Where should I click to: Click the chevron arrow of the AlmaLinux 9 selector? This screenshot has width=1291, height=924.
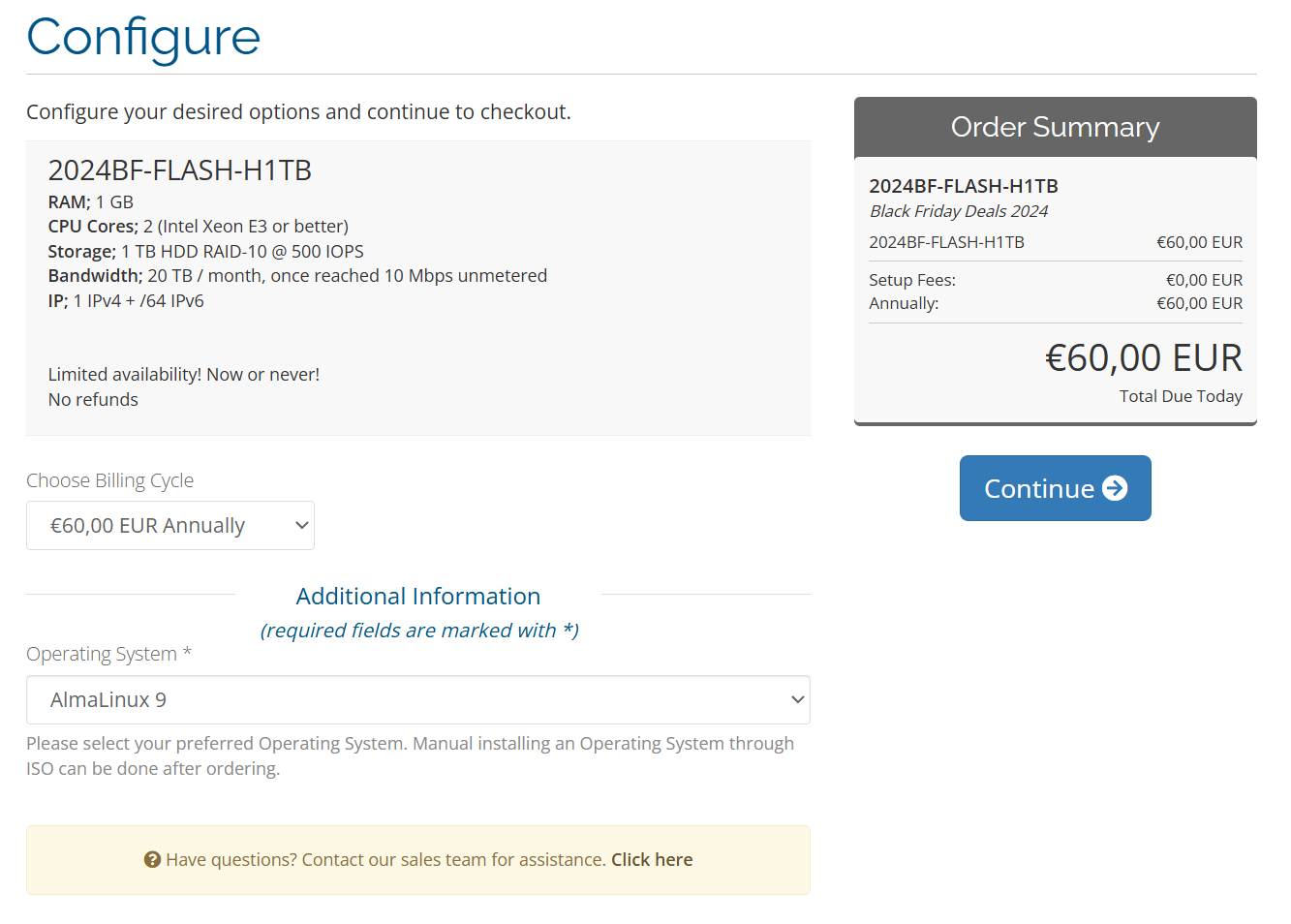797,700
